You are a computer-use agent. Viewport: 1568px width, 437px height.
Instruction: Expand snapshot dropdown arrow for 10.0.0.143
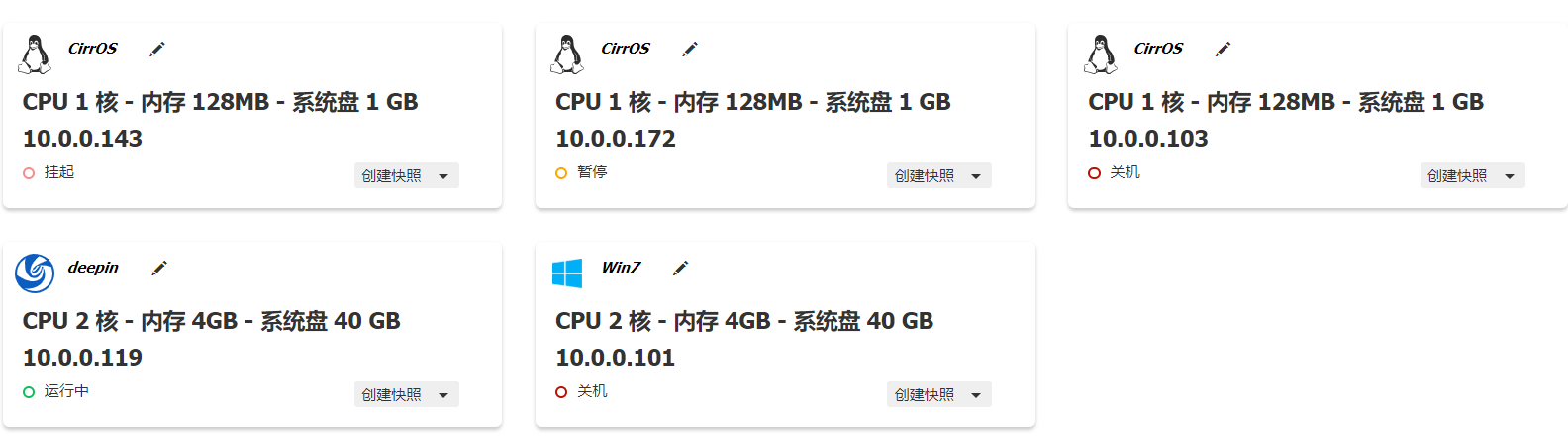pyautogui.click(x=443, y=176)
